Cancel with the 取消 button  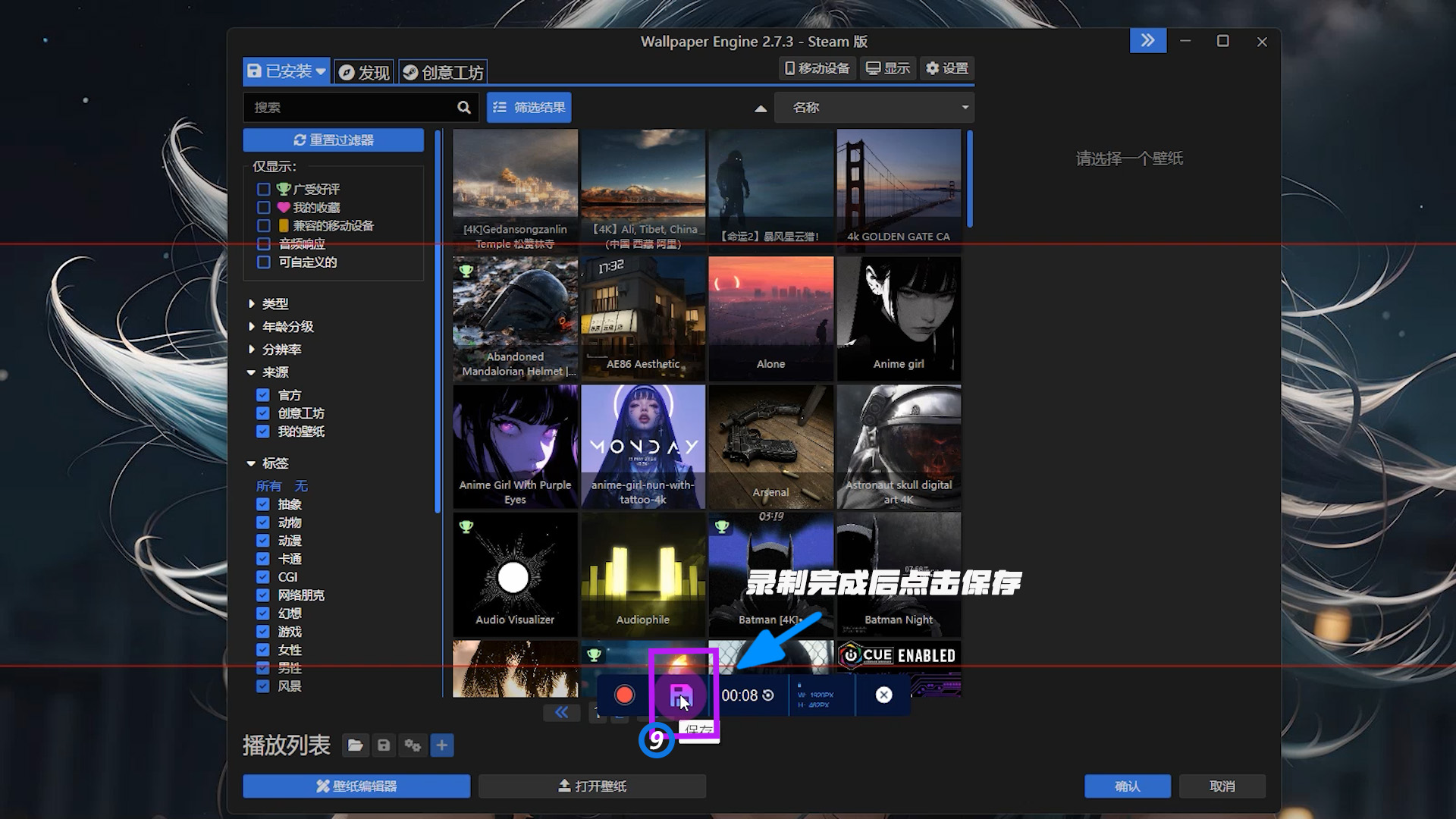point(1222,786)
